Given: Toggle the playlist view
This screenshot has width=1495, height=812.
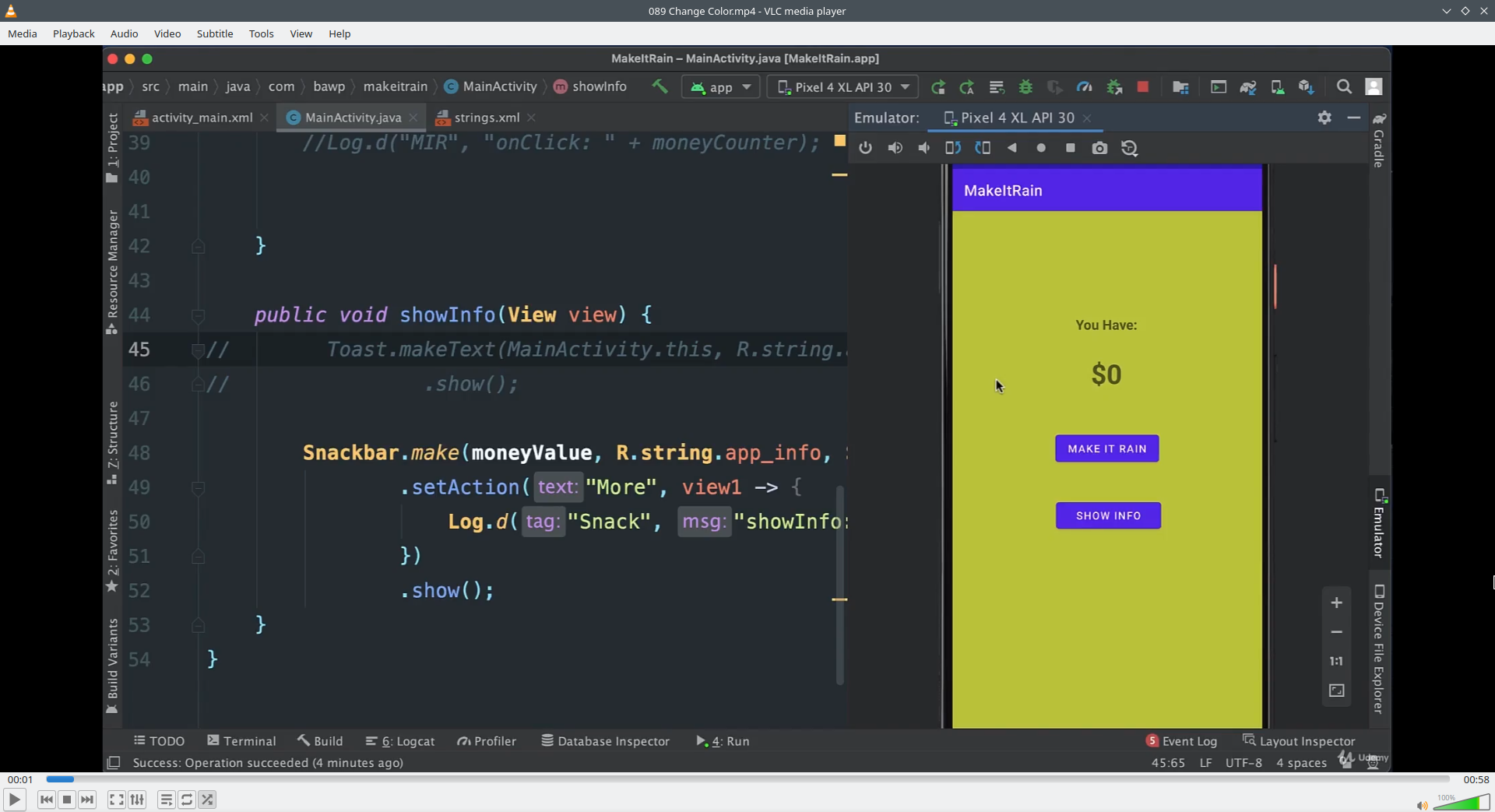Looking at the screenshot, I should [166, 800].
